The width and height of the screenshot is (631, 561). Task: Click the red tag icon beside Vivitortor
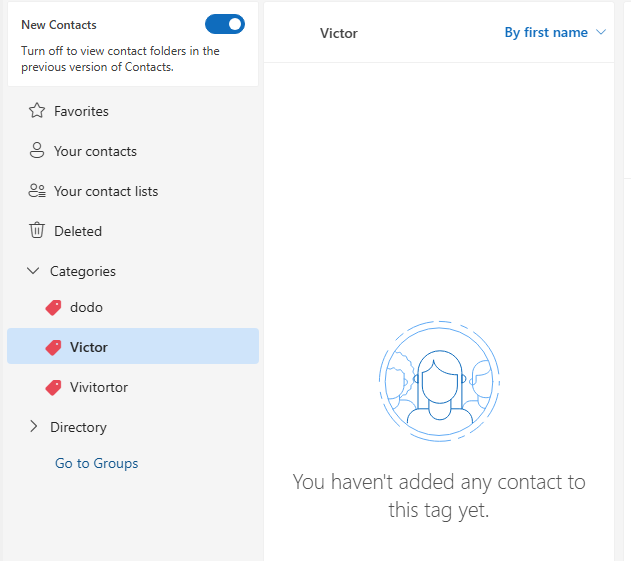click(54, 388)
